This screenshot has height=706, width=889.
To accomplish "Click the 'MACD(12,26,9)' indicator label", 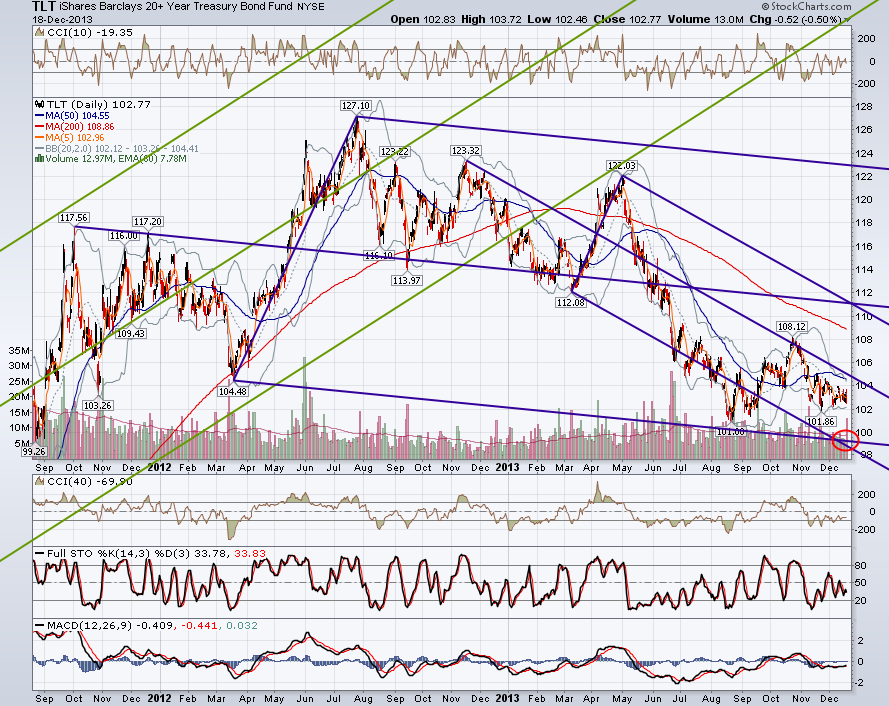I will pos(90,625).
